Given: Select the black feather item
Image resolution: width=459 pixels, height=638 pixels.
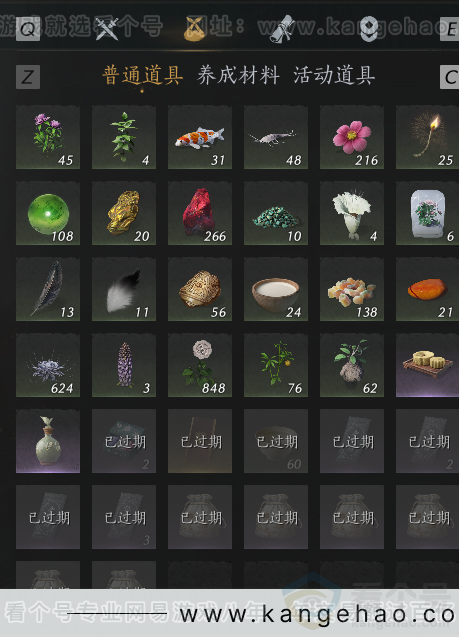Looking at the screenshot, I should point(48,289).
